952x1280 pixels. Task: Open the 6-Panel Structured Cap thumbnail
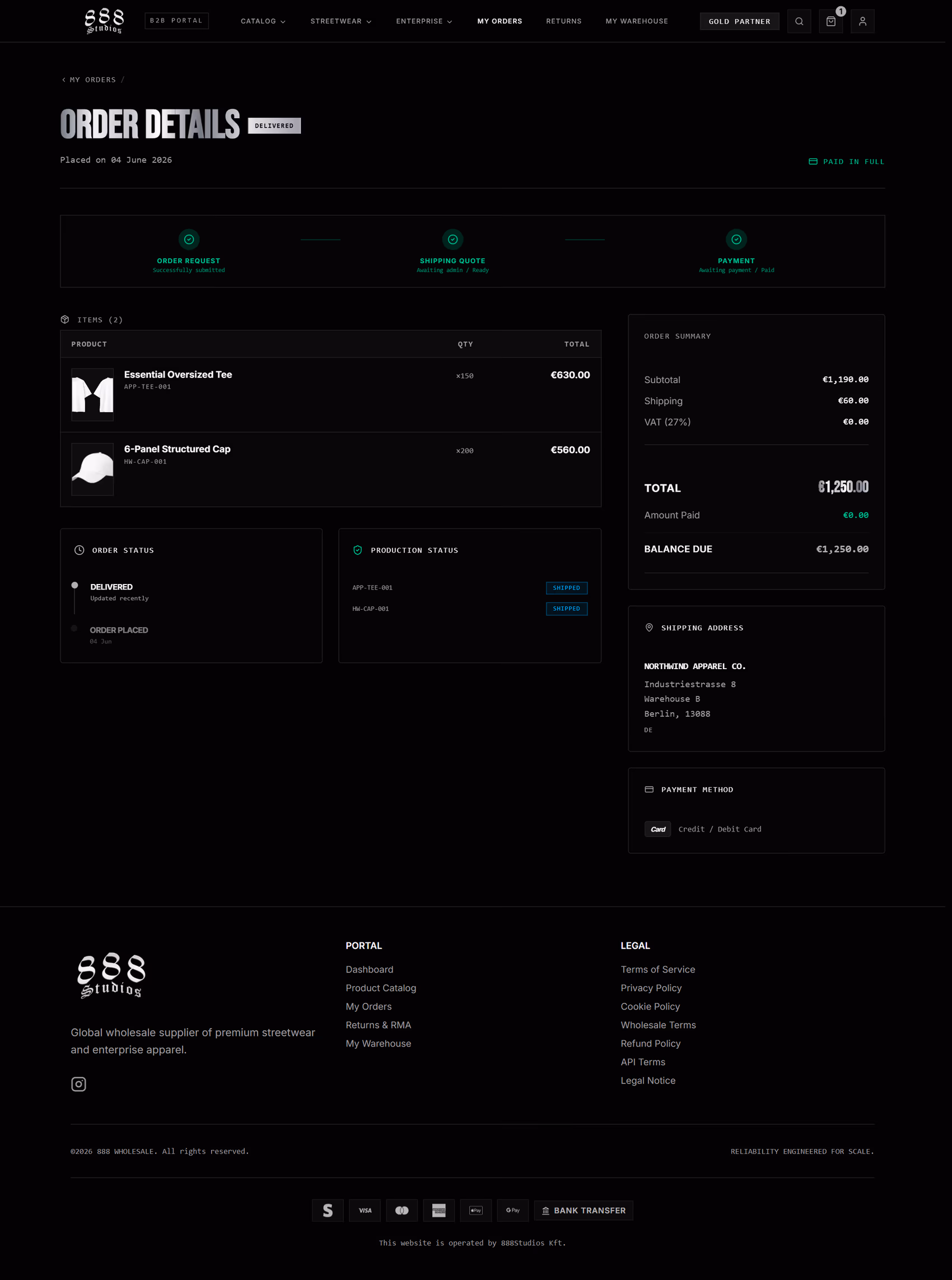coord(92,469)
